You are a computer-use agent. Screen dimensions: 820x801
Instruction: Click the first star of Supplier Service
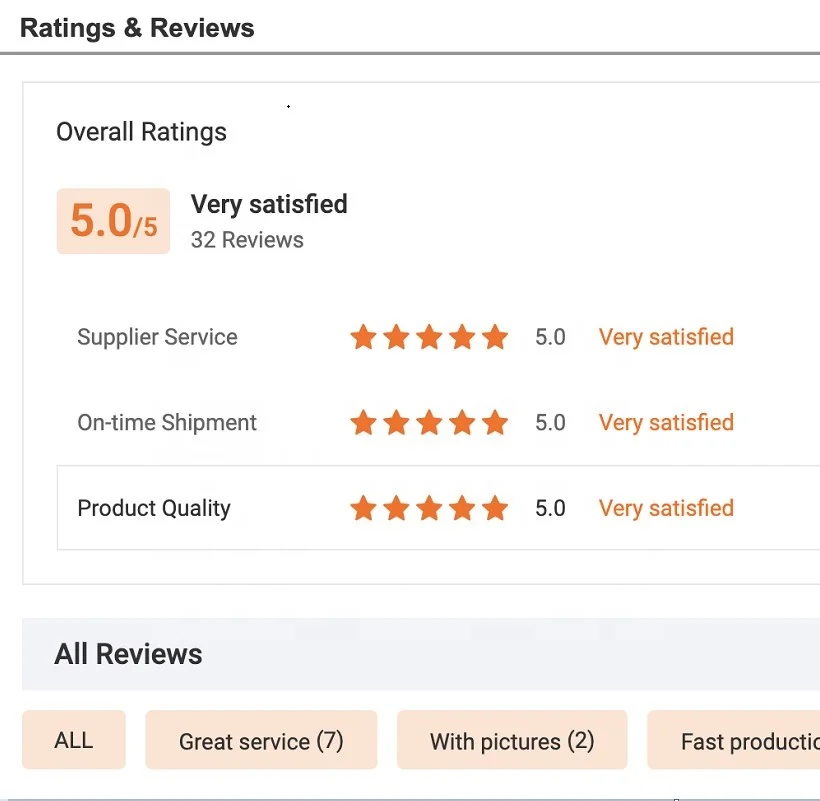click(x=363, y=338)
